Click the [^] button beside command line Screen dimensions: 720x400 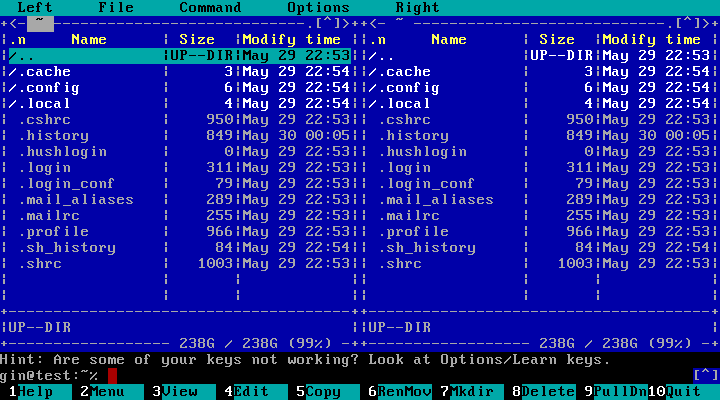705,376
